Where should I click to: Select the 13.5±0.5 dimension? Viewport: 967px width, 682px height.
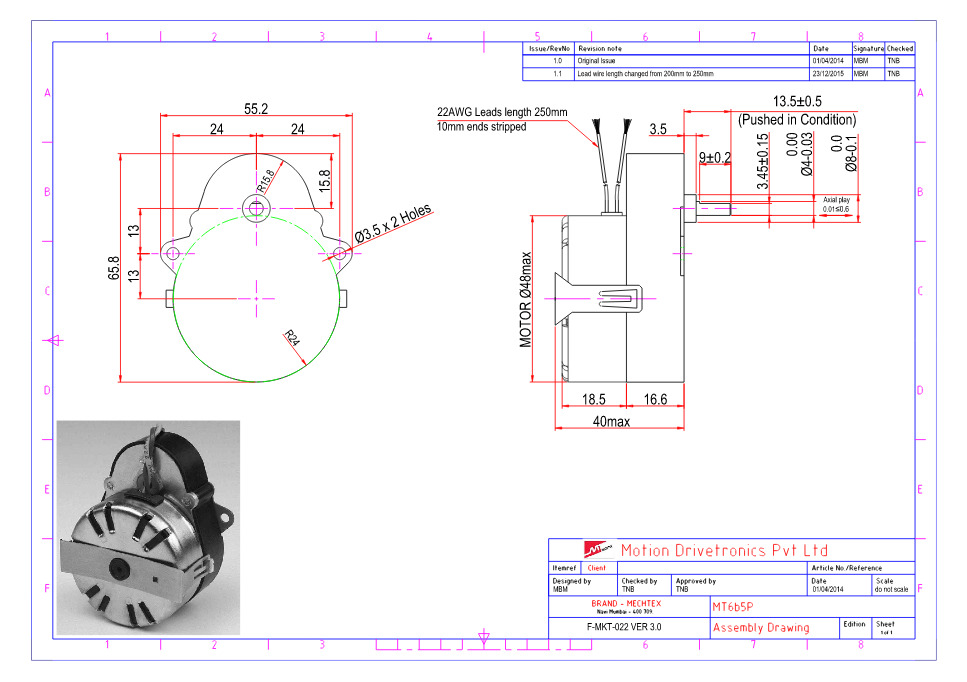pos(797,101)
